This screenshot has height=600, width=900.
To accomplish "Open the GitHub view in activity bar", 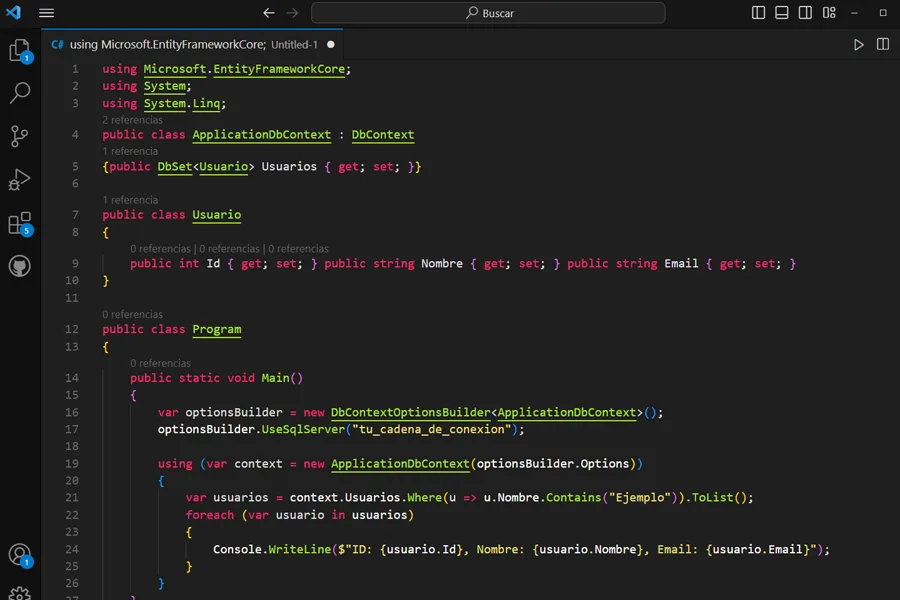I will tap(20, 266).
